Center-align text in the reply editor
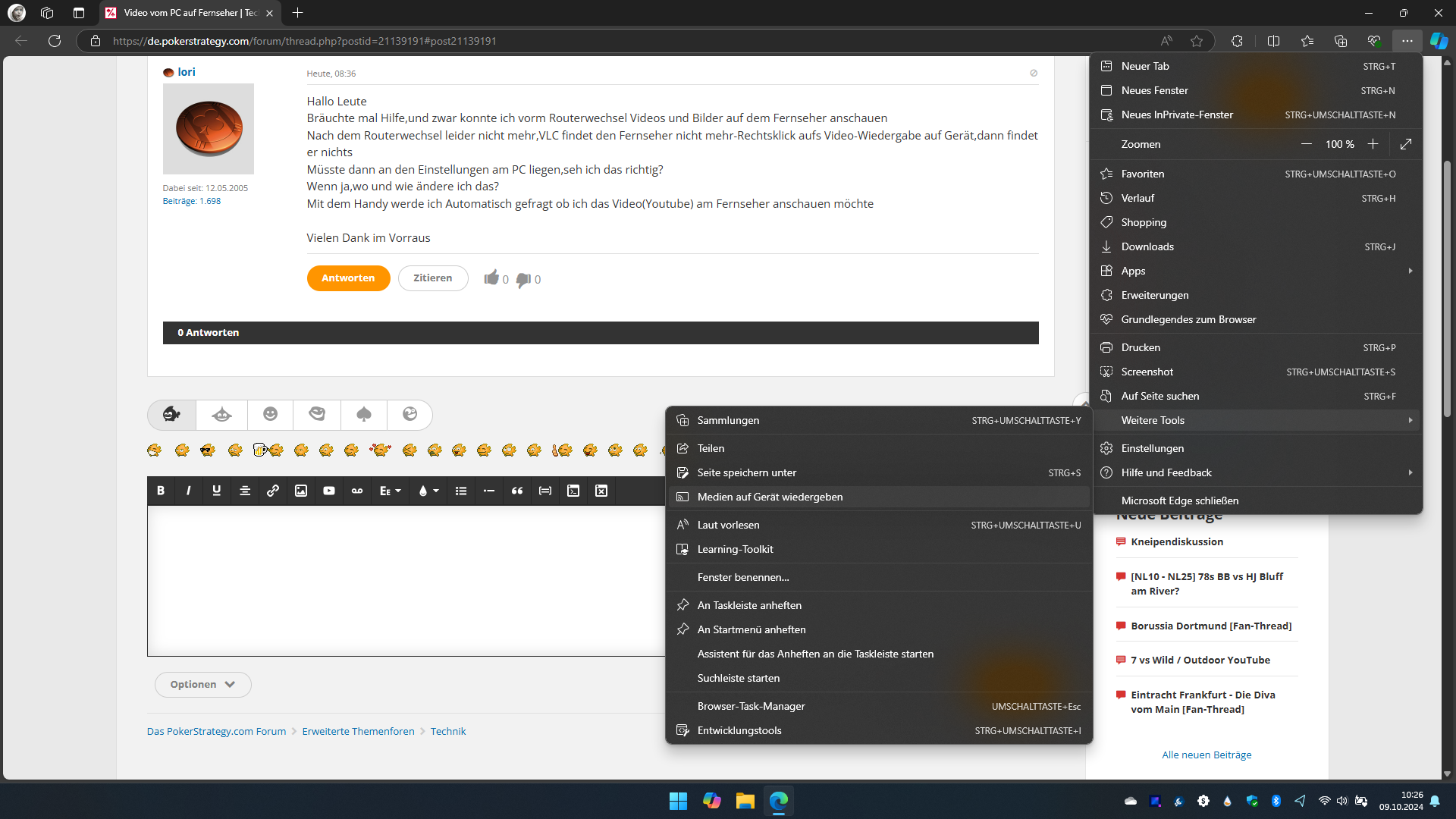This screenshot has height=819, width=1456. point(245,491)
